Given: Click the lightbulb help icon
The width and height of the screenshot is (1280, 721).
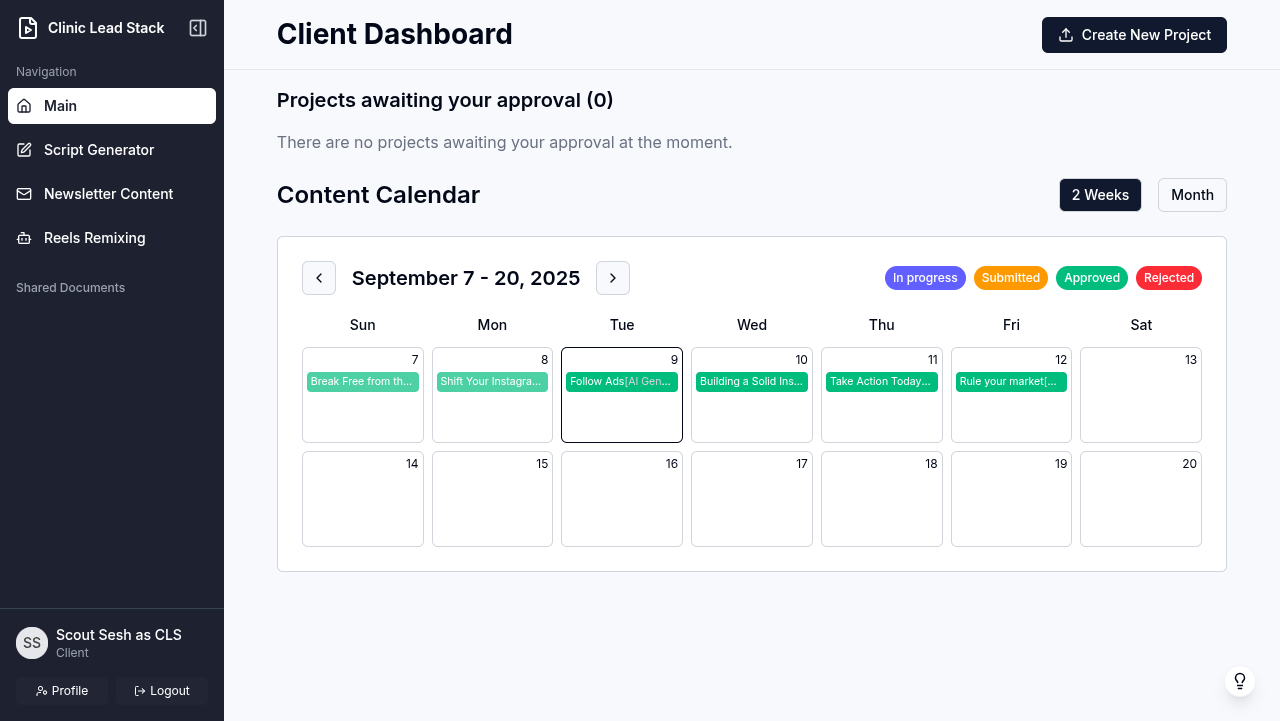Looking at the screenshot, I should 1240,681.
